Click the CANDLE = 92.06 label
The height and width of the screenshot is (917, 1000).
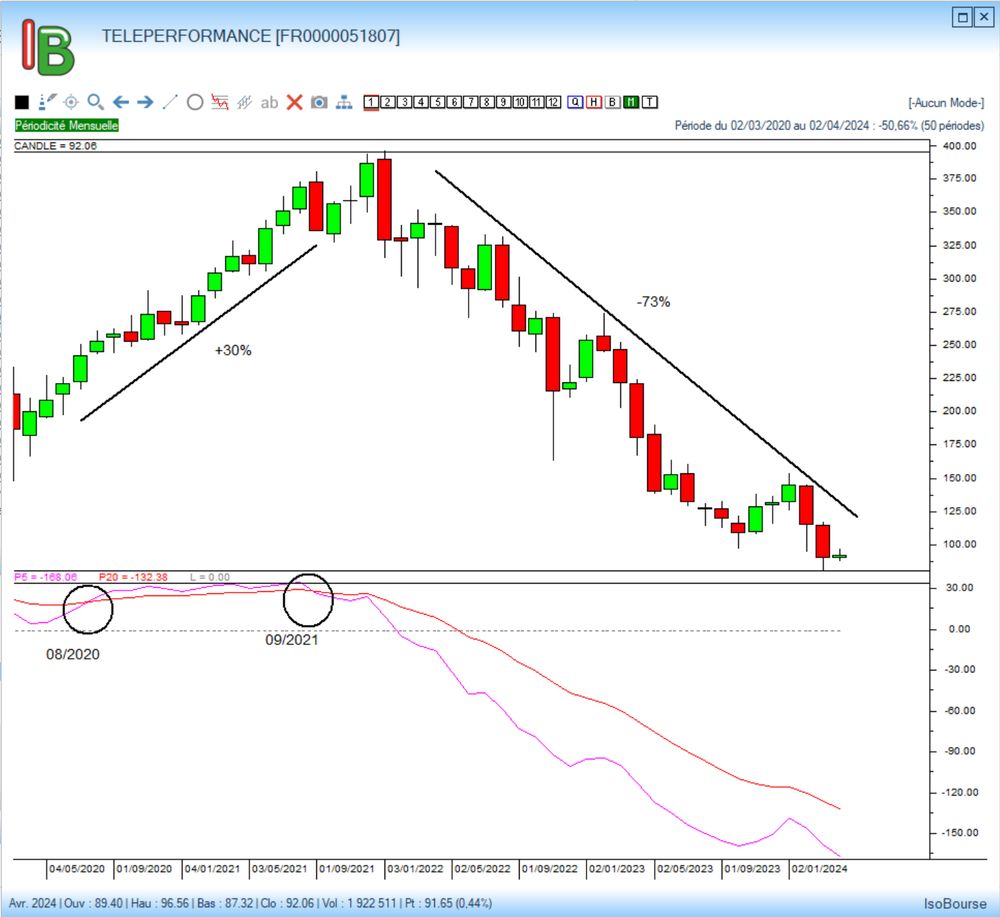coord(55,146)
